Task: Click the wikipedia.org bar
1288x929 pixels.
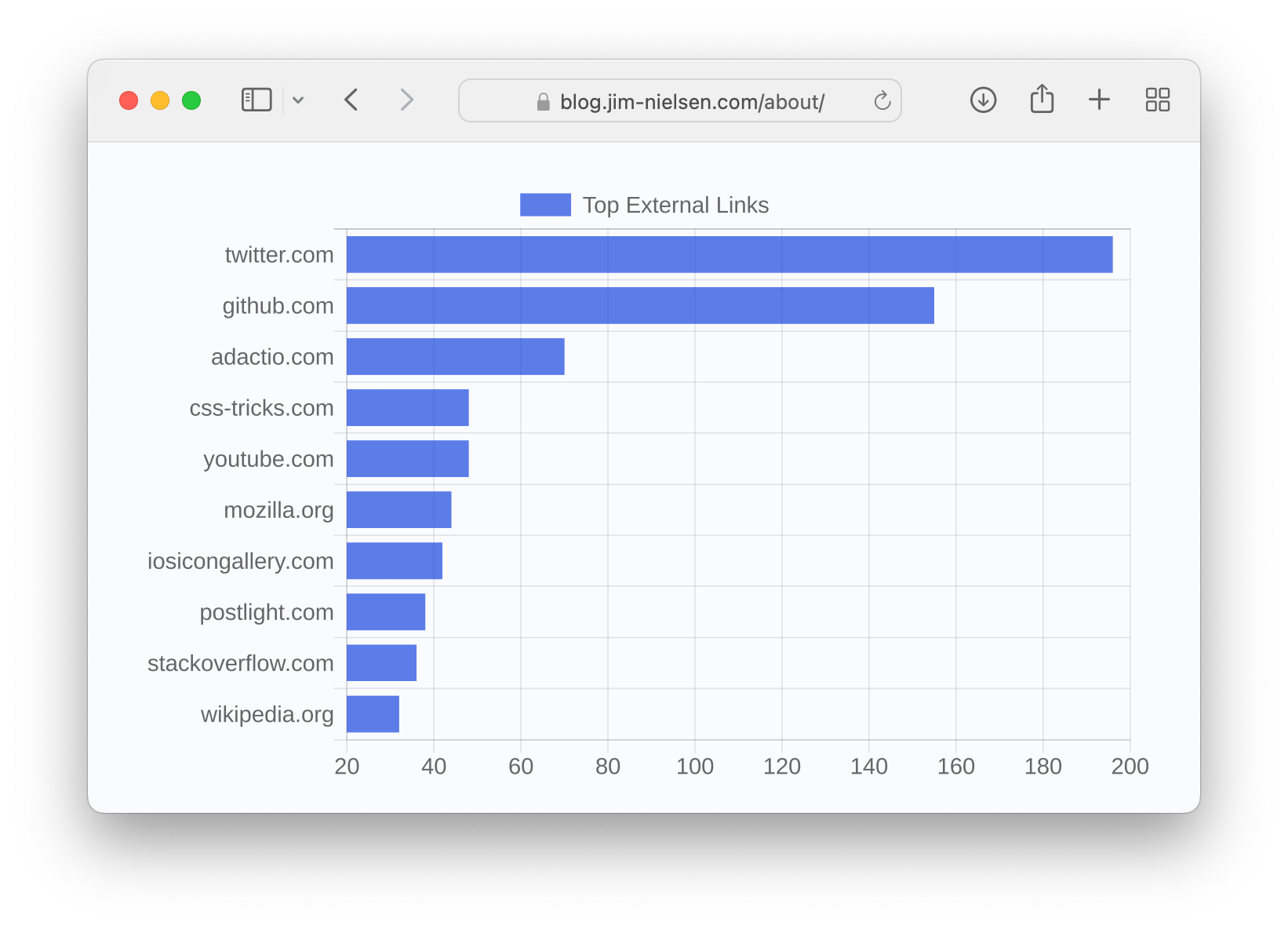Action: (373, 713)
